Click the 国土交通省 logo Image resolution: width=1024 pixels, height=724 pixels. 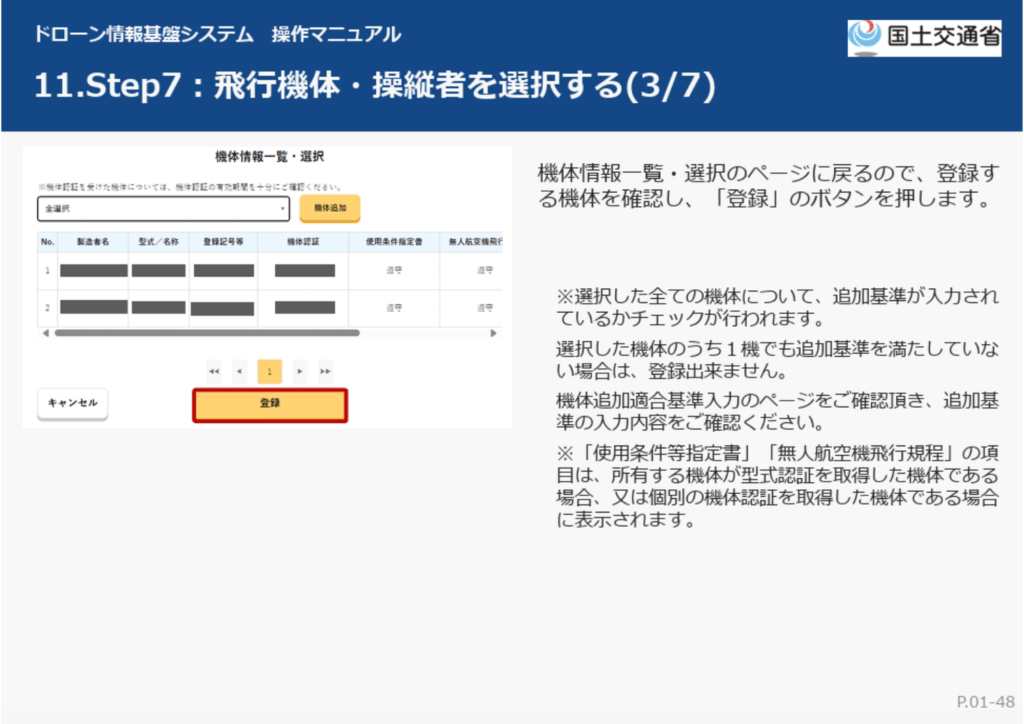coord(924,37)
